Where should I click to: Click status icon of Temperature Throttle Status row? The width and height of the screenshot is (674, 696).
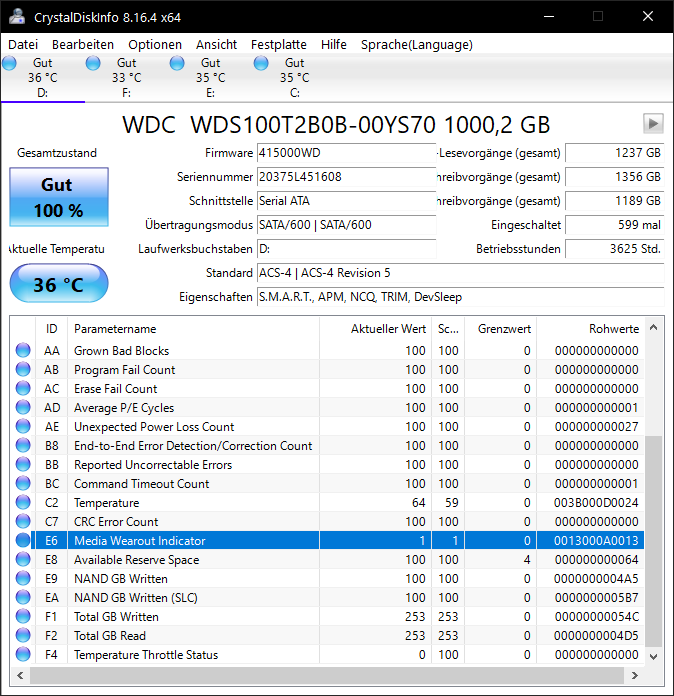click(23, 654)
